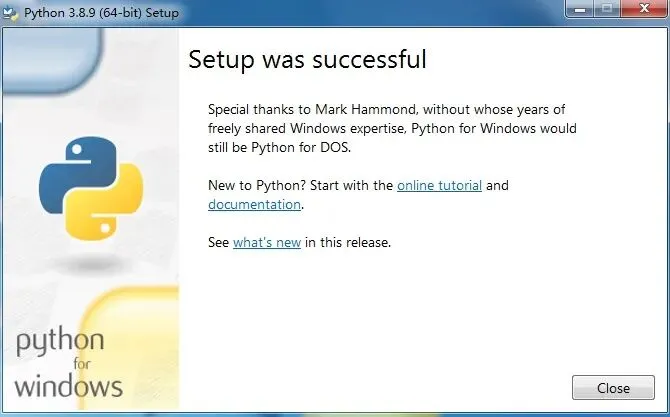Screen dimensions: 670x417
Task: Click the "Setup was successful" heading
Action: tap(307, 60)
